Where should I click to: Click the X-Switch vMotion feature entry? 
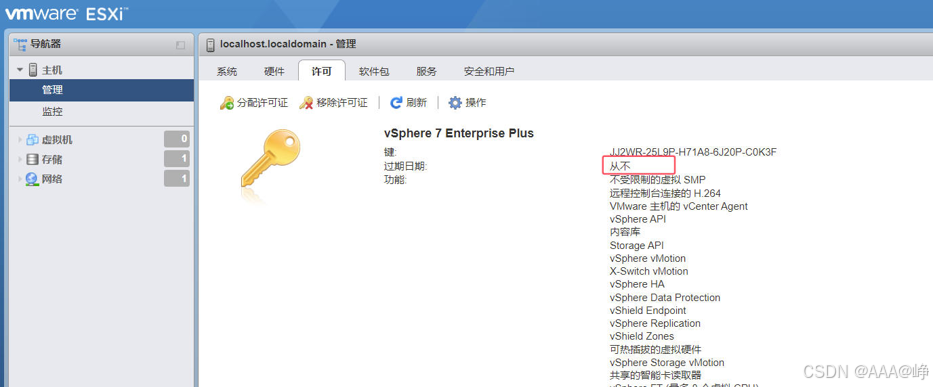pyautogui.click(x=649, y=271)
